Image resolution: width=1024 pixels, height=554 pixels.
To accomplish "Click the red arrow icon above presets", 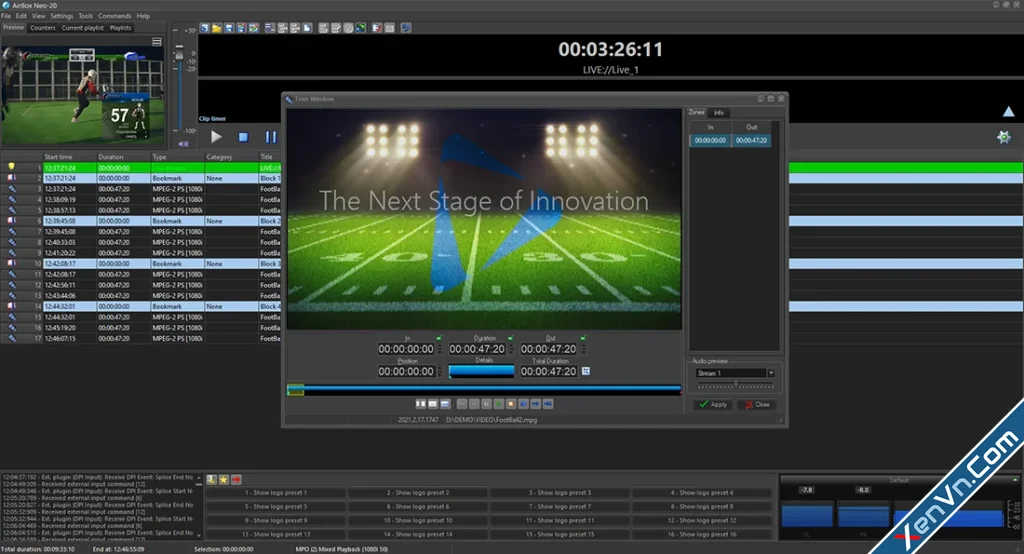I will click(236, 480).
